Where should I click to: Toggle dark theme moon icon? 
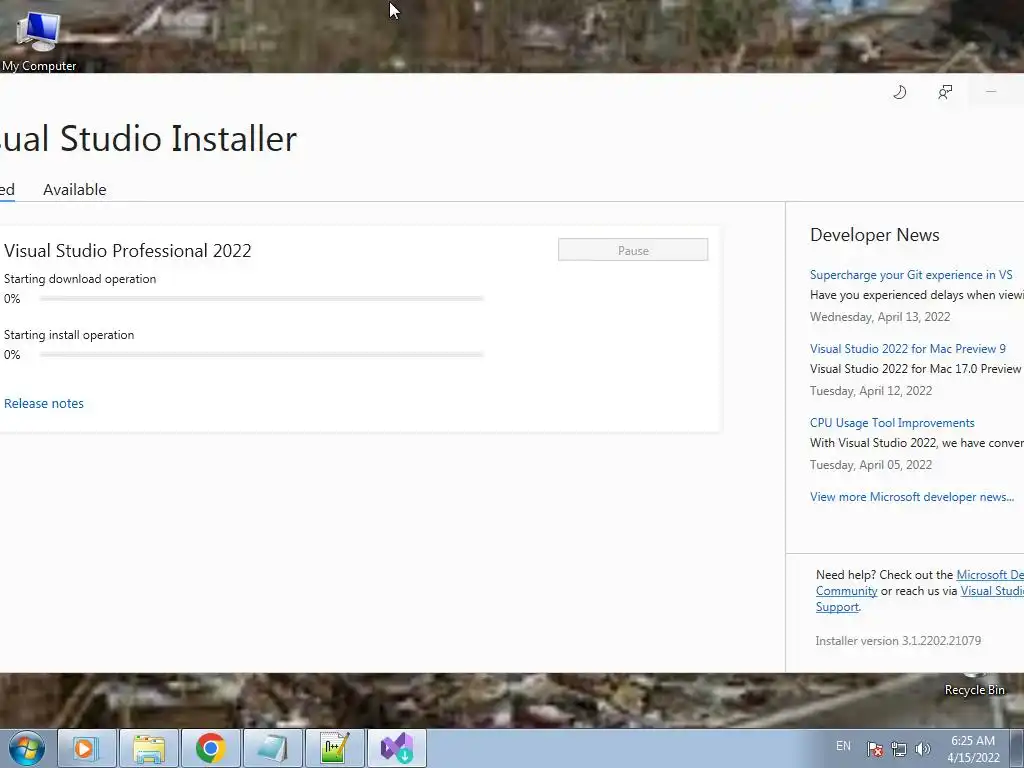[x=899, y=92]
